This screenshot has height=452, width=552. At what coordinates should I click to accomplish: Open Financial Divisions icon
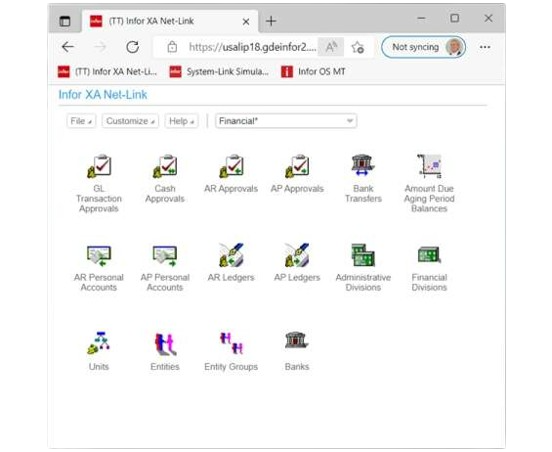(429, 255)
